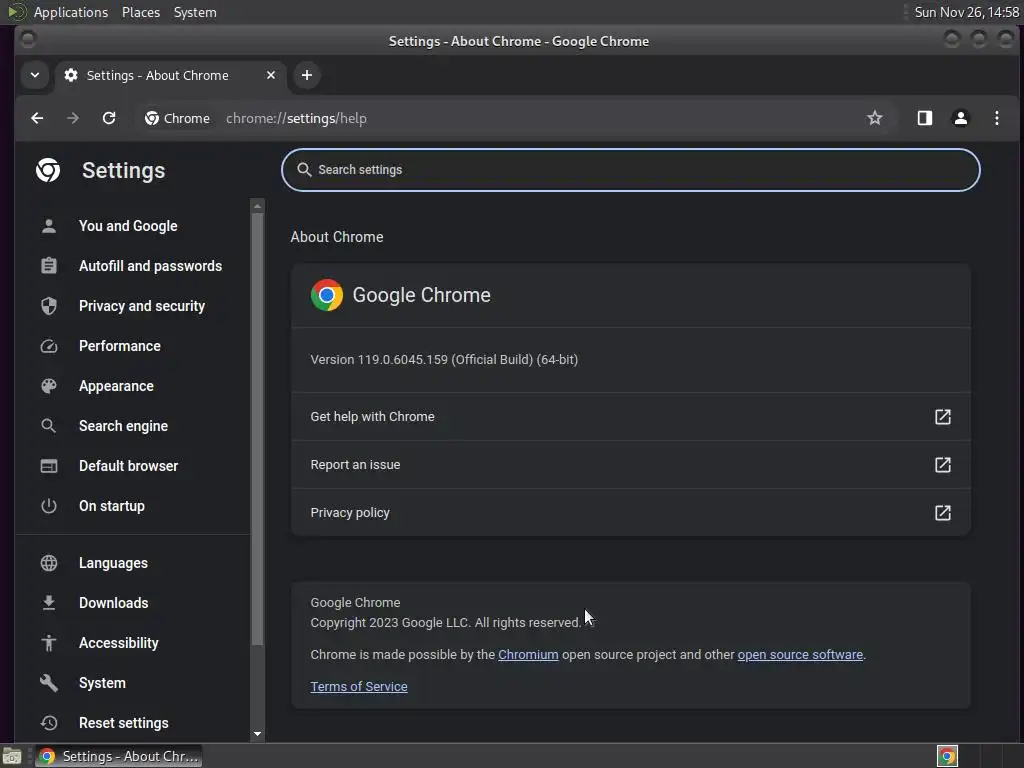
Task: Open the open source software link
Action: pos(800,654)
